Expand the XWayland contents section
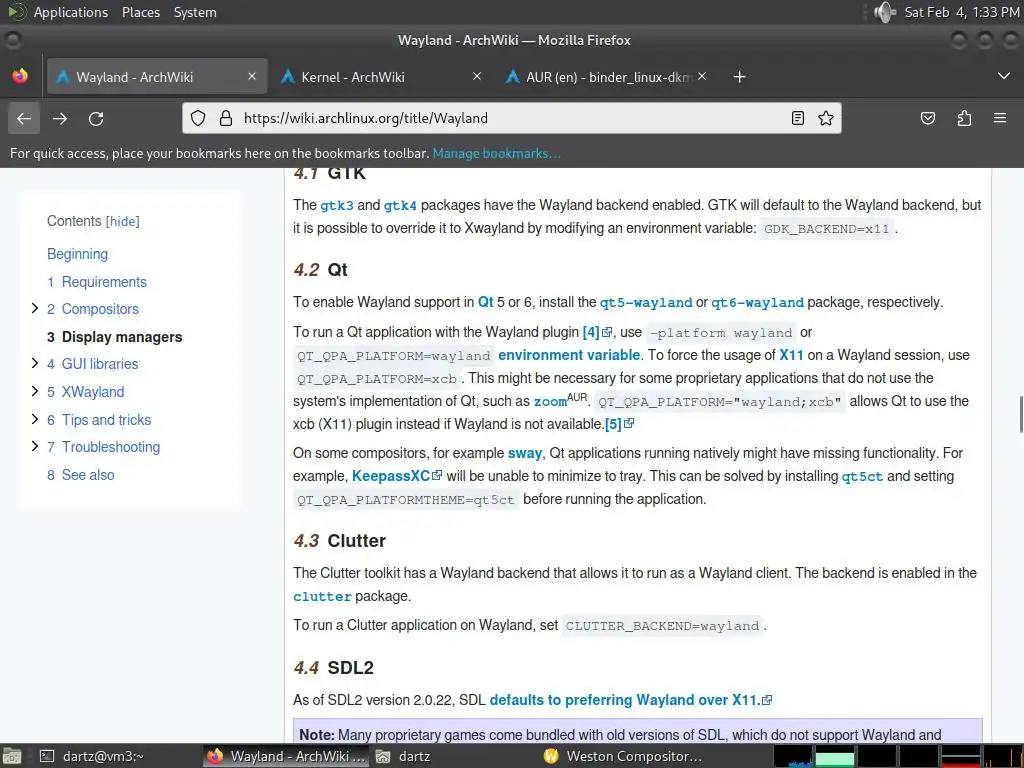Screen dimensions: 1024x768 coord(35,391)
